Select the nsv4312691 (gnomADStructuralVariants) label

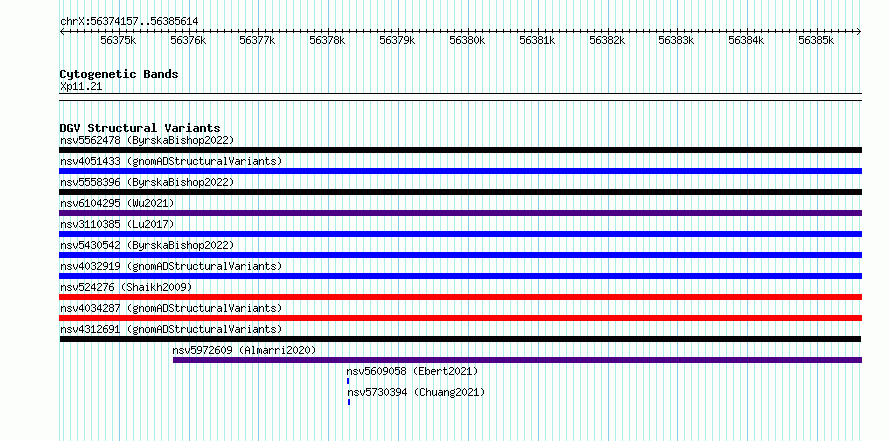(171, 329)
